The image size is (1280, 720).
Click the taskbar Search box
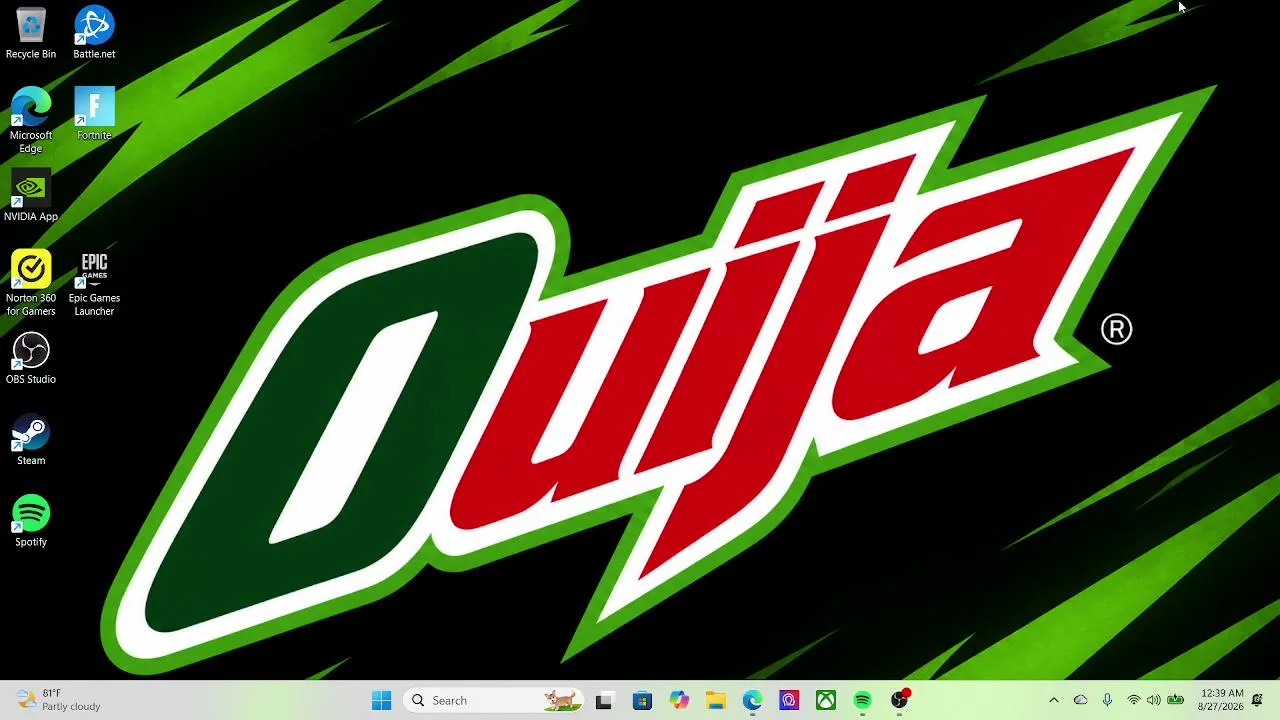coord(494,701)
